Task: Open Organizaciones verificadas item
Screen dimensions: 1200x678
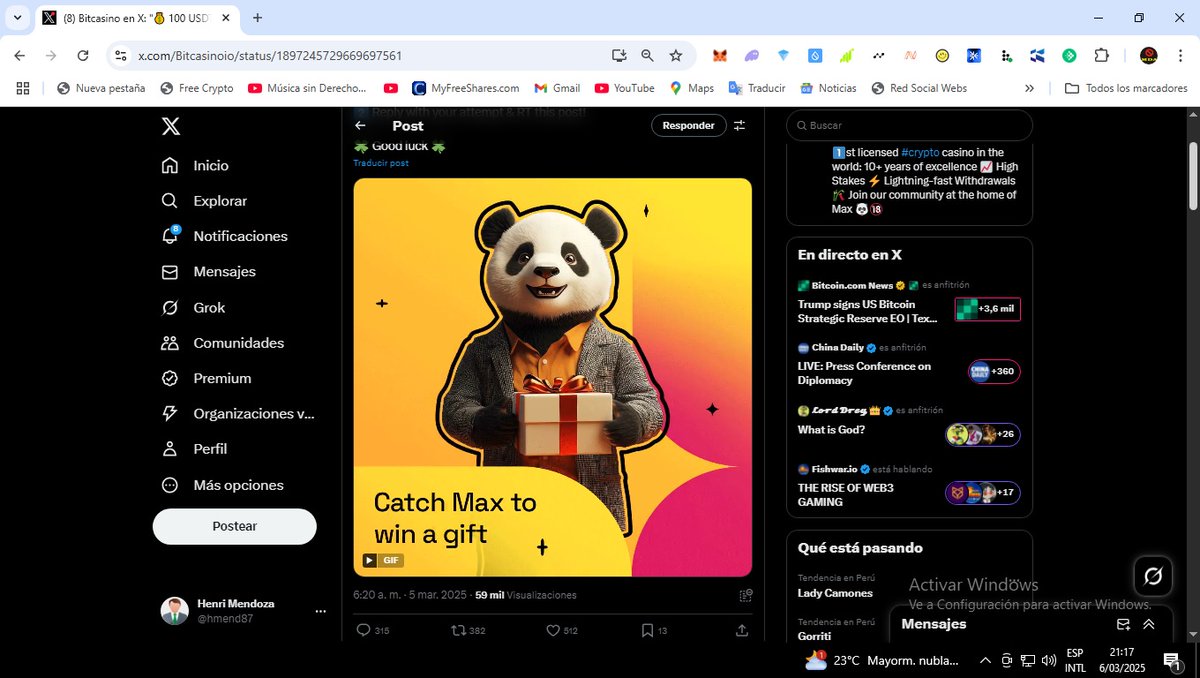Action: coord(238,414)
